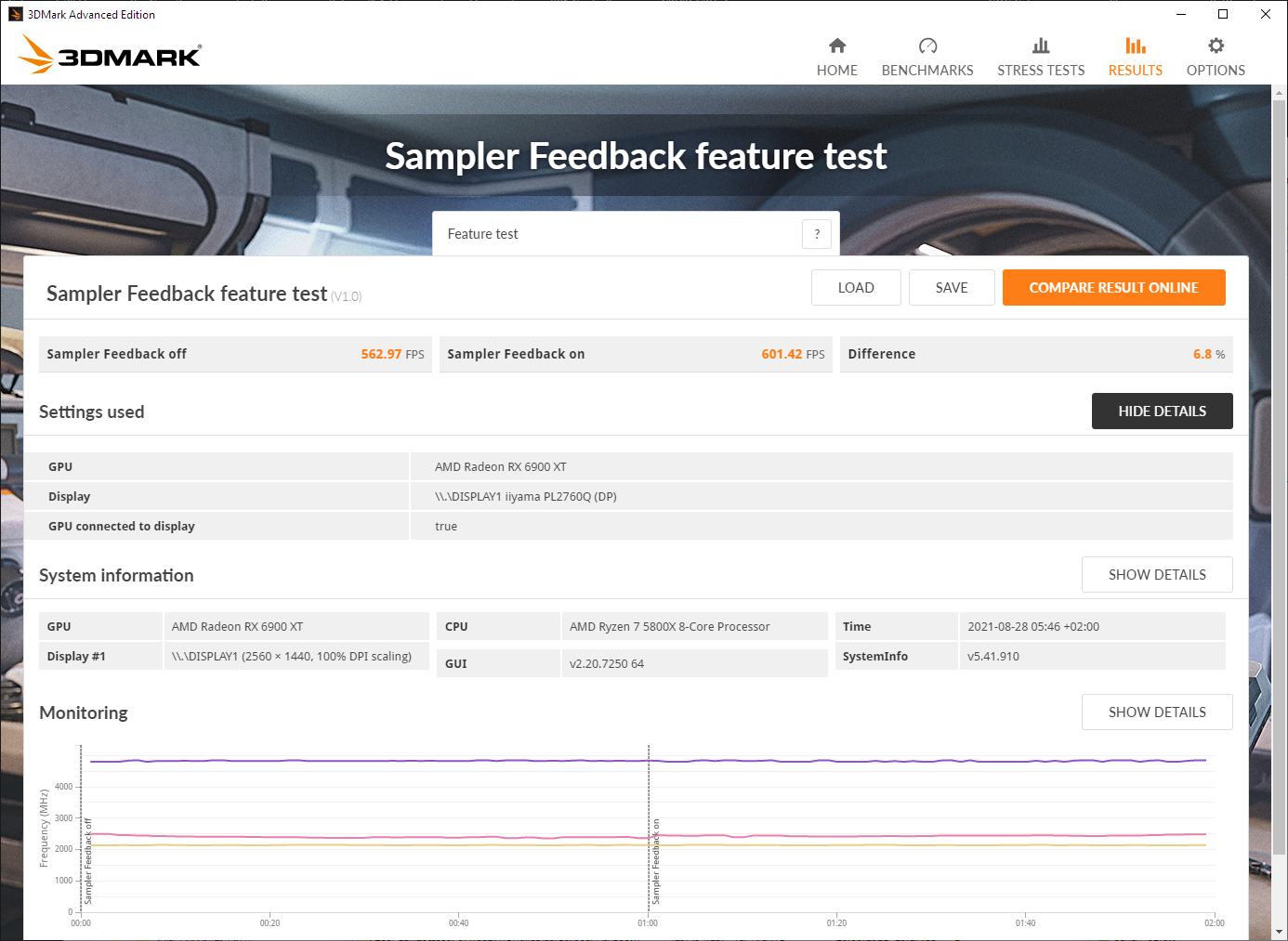
Task: Click the LOAD button
Action: [856, 288]
